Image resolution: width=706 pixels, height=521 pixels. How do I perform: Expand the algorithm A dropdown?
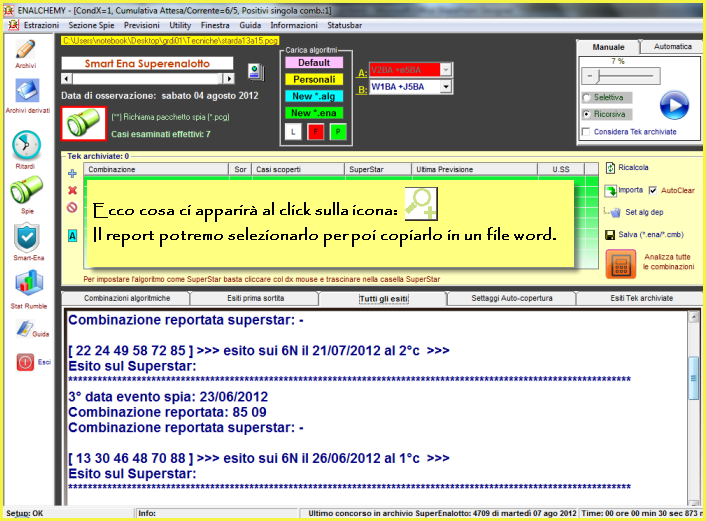click(445, 70)
